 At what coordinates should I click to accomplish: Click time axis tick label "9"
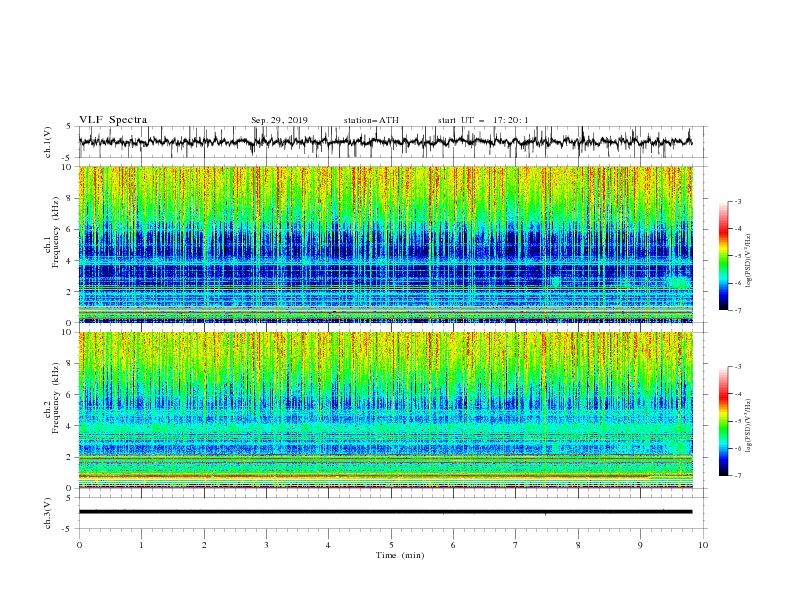[640, 545]
